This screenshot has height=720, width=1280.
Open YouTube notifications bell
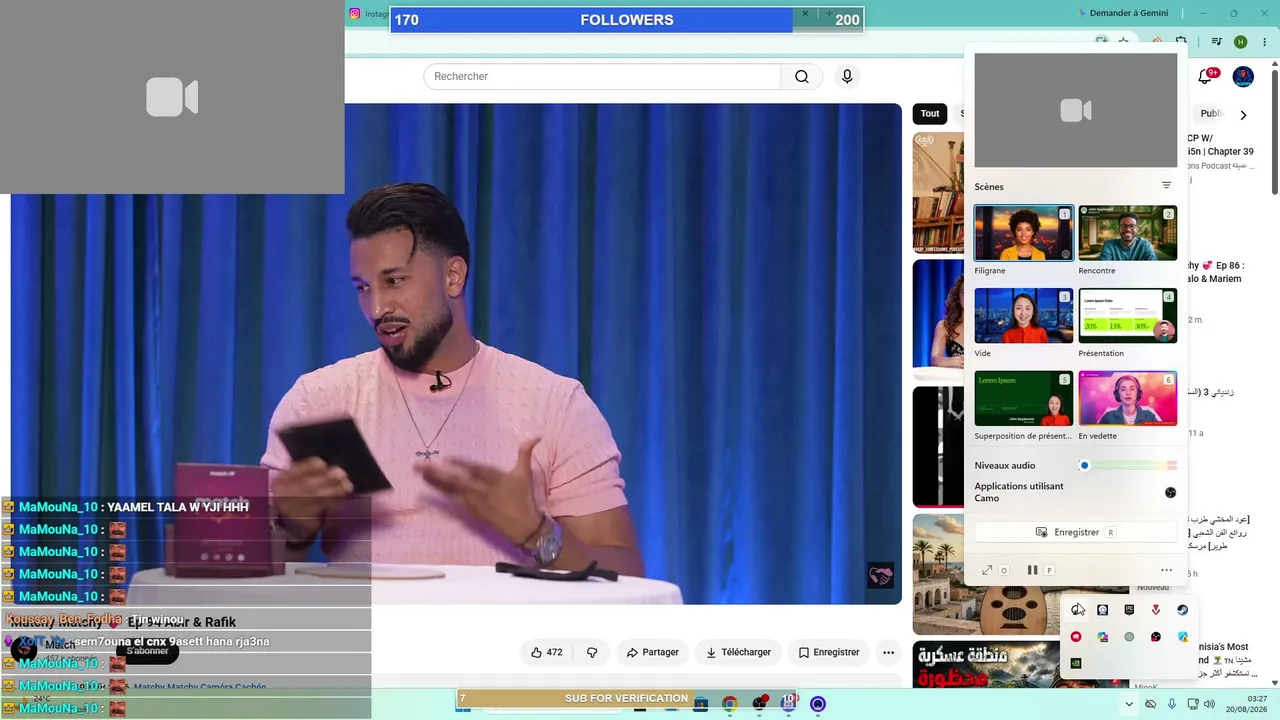[1205, 77]
